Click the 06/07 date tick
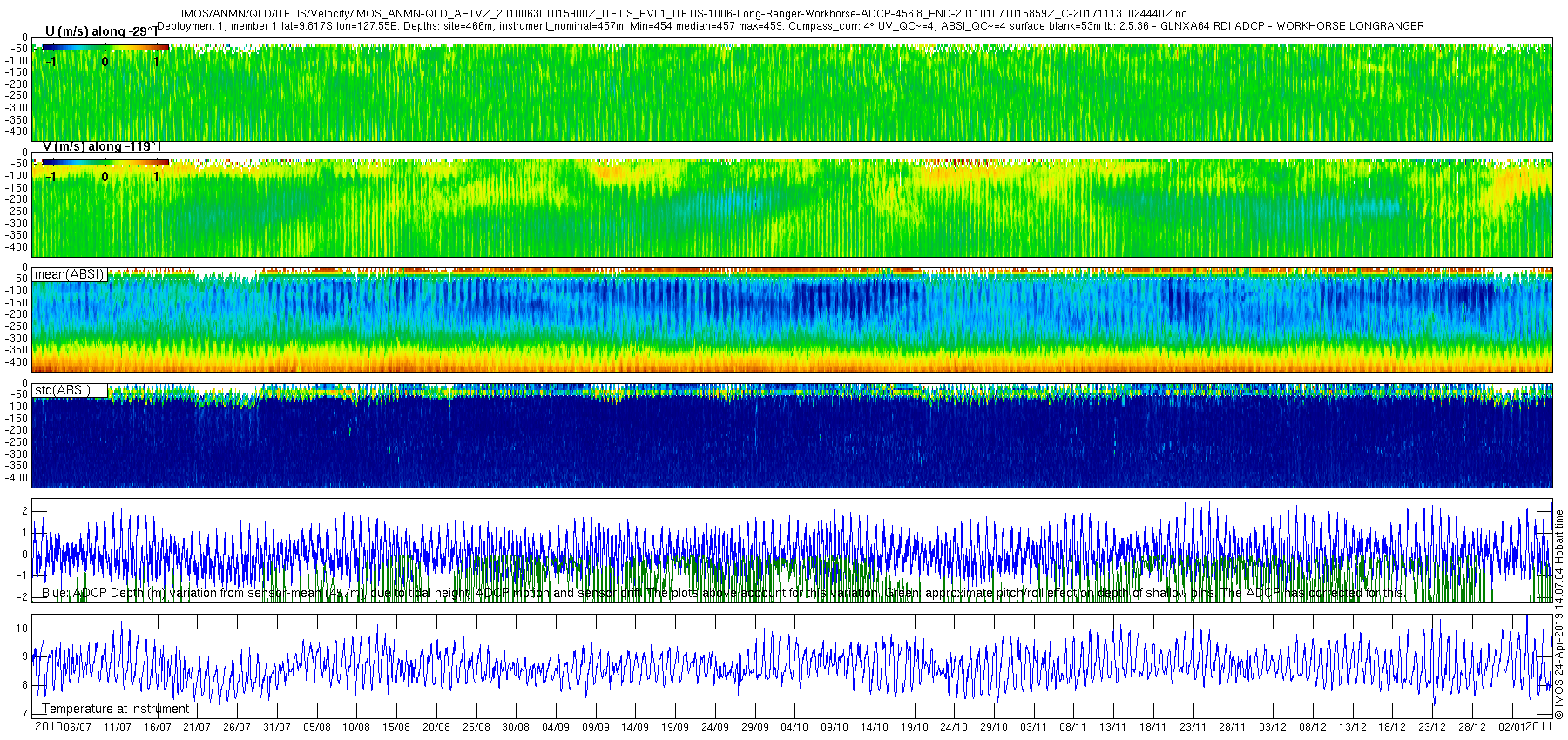Image resolution: width=1568 pixels, height=740 pixels. pyautogui.click(x=78, y=727)
